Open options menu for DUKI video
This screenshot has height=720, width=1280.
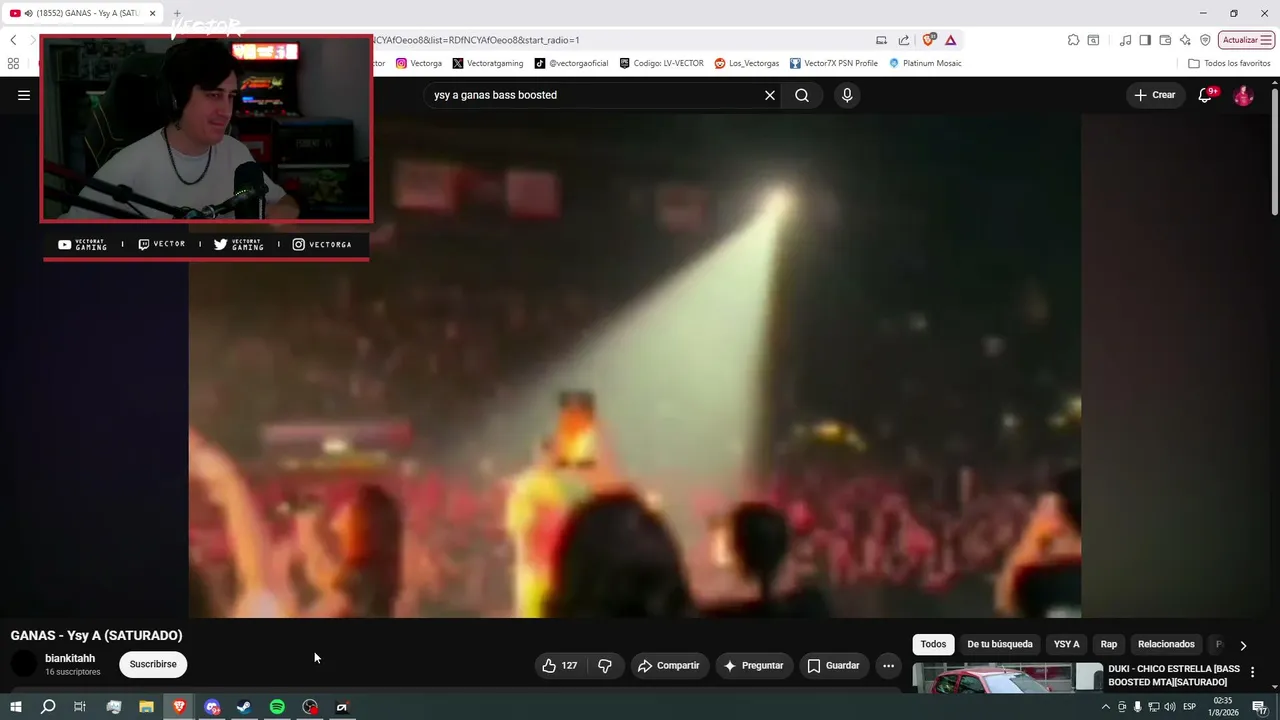coord(1252,672)
